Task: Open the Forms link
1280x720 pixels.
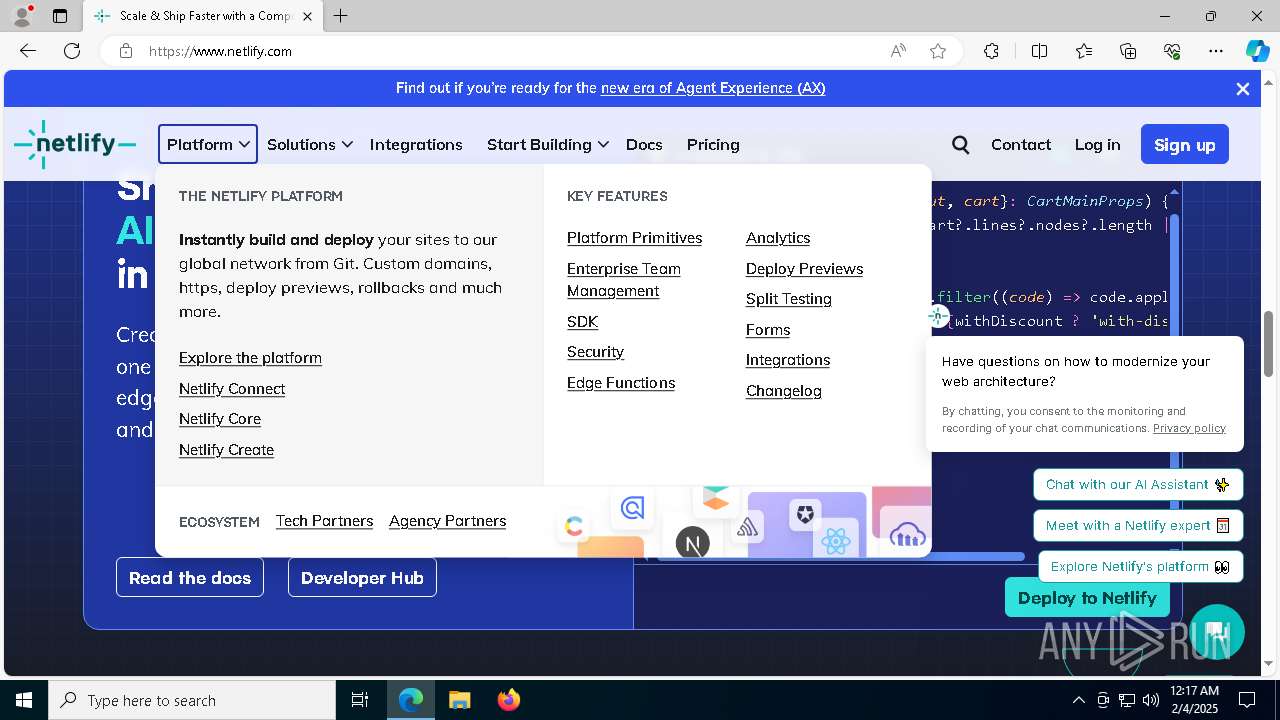Action: [x=768, y=329]
